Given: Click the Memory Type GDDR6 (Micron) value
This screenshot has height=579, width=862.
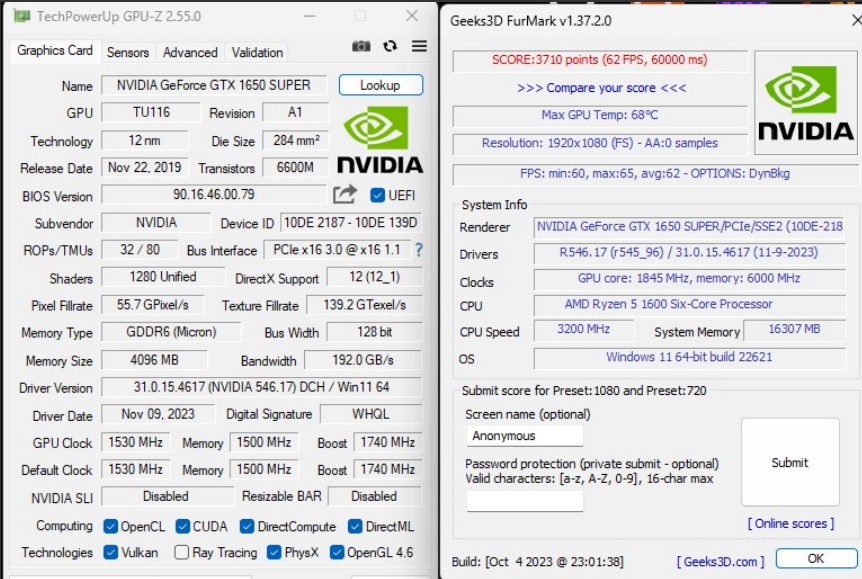Looking at the screenshot, I should [171, 332].
